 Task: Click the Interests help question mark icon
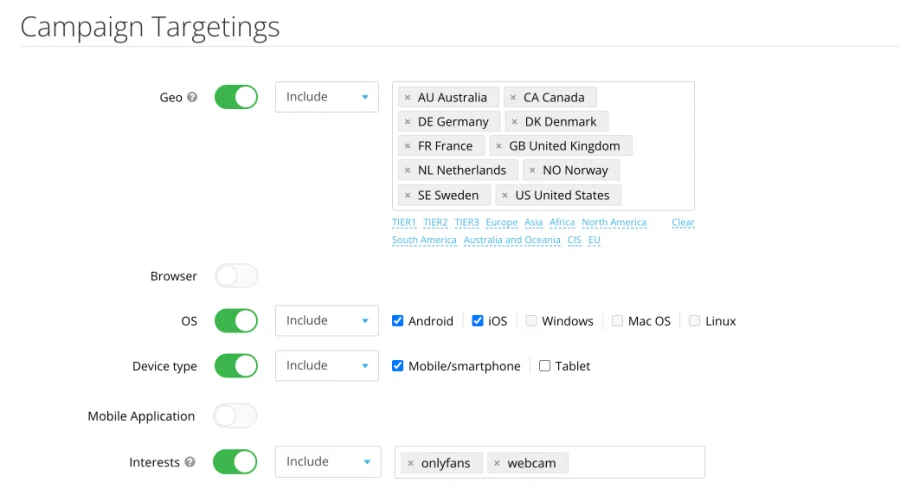[x=190, y=463]
